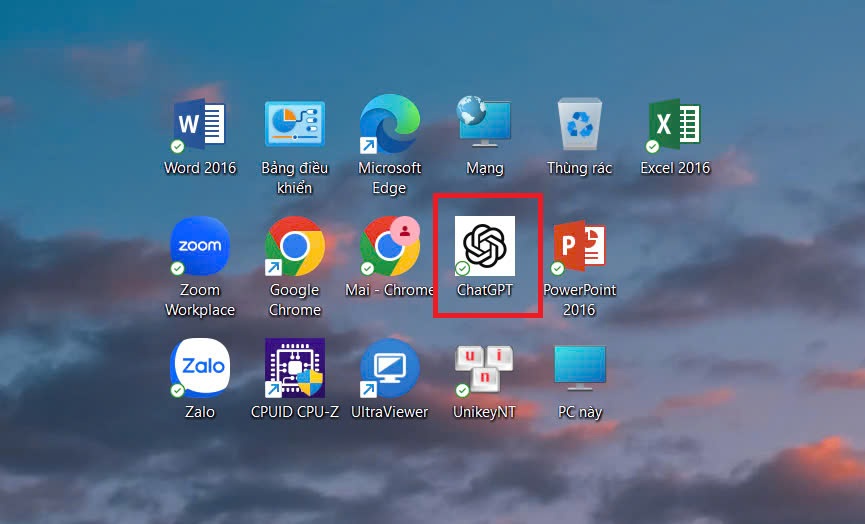
Task: Click the "UnikeyNT" label text
Action: 484,413
